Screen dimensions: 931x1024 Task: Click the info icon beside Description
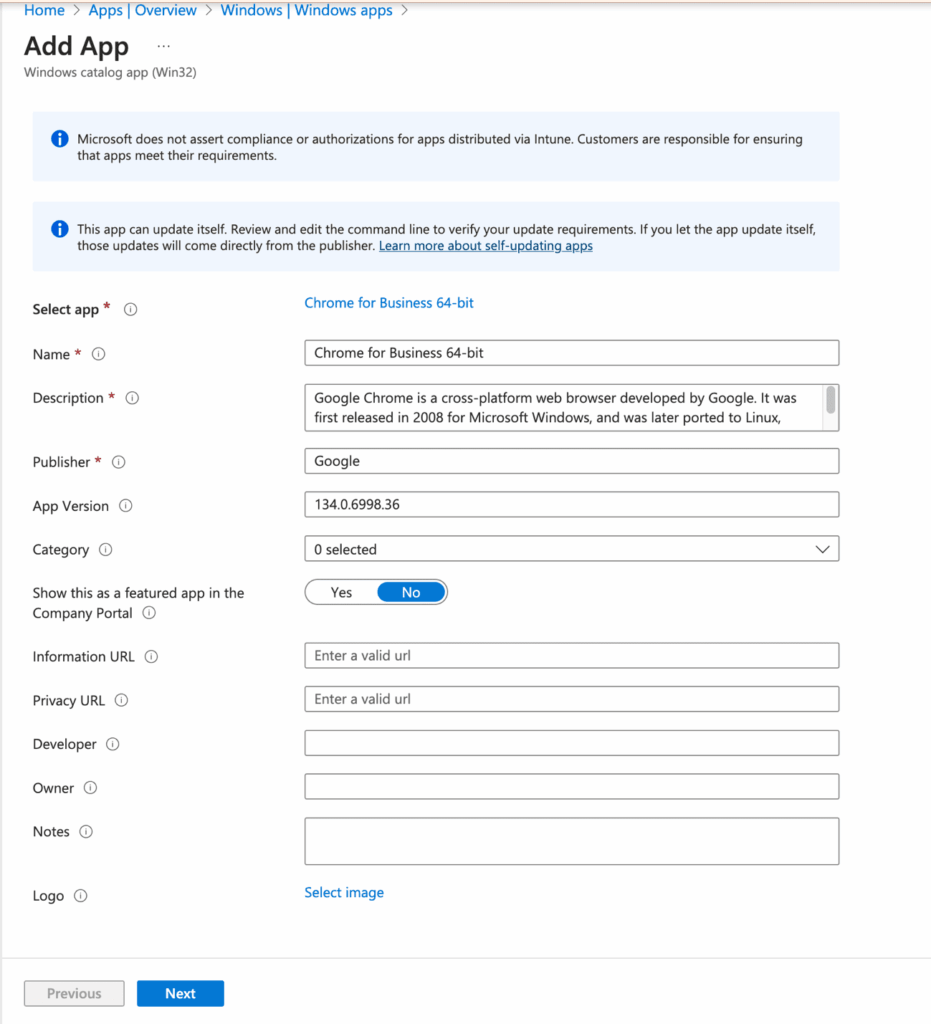tap(132, 398)
